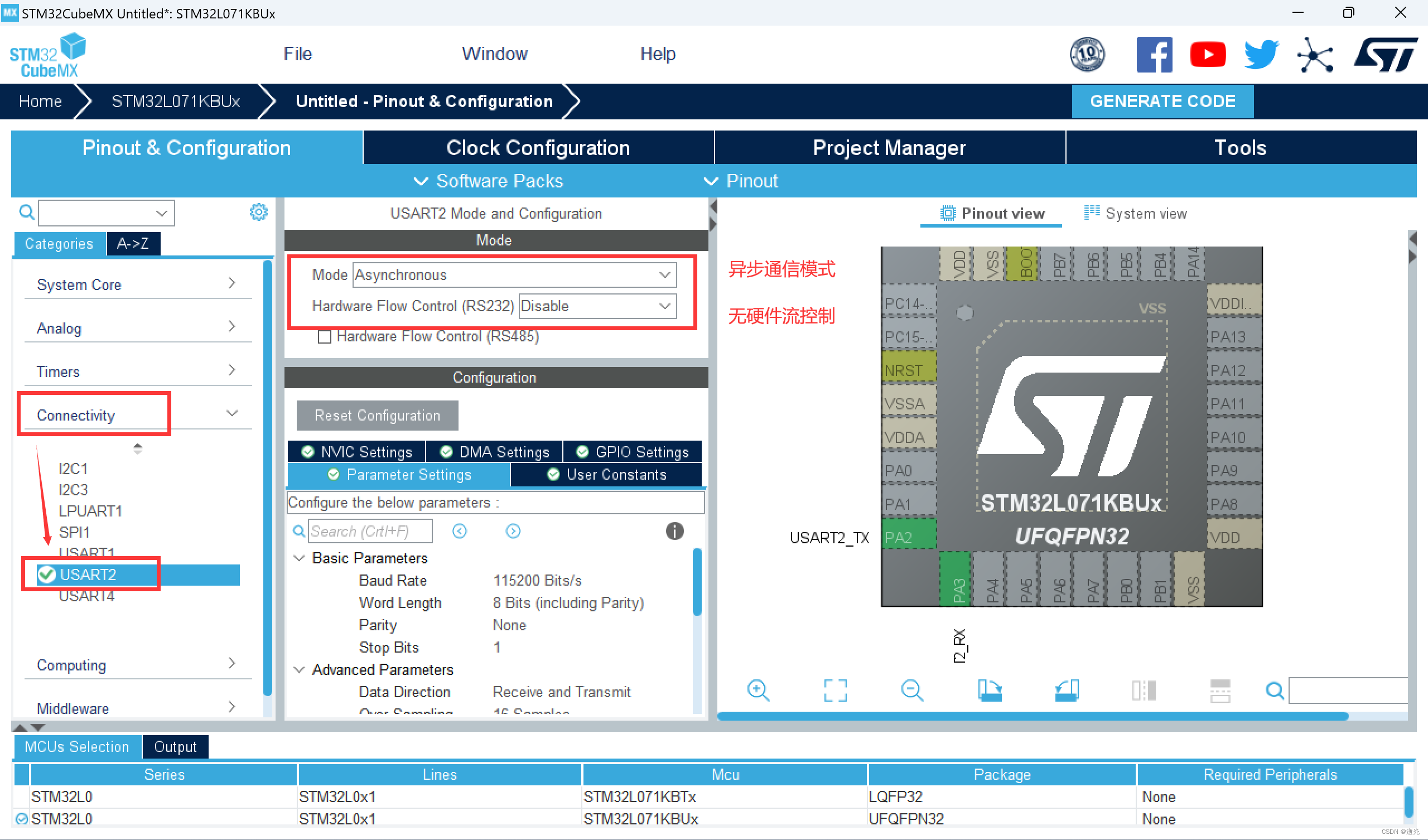Viewport: 1428px width, 840px height.
Task: Open the Twitter bird icon
Action: pos(1261,55)
